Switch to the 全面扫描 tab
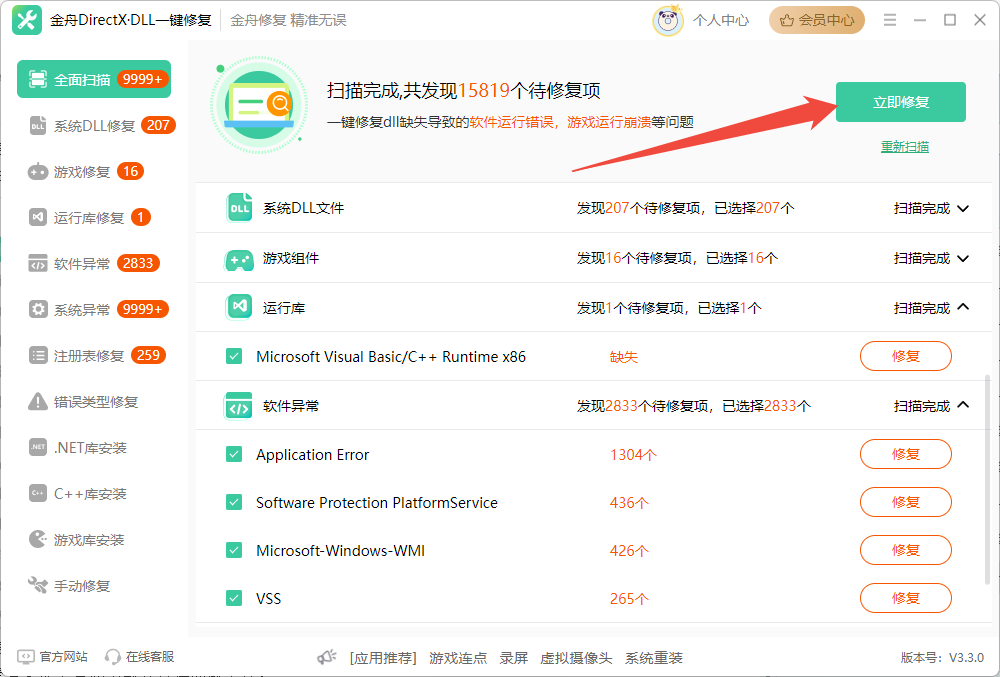The width and height of the screenshot is (1000, 677). click(85, 78)
